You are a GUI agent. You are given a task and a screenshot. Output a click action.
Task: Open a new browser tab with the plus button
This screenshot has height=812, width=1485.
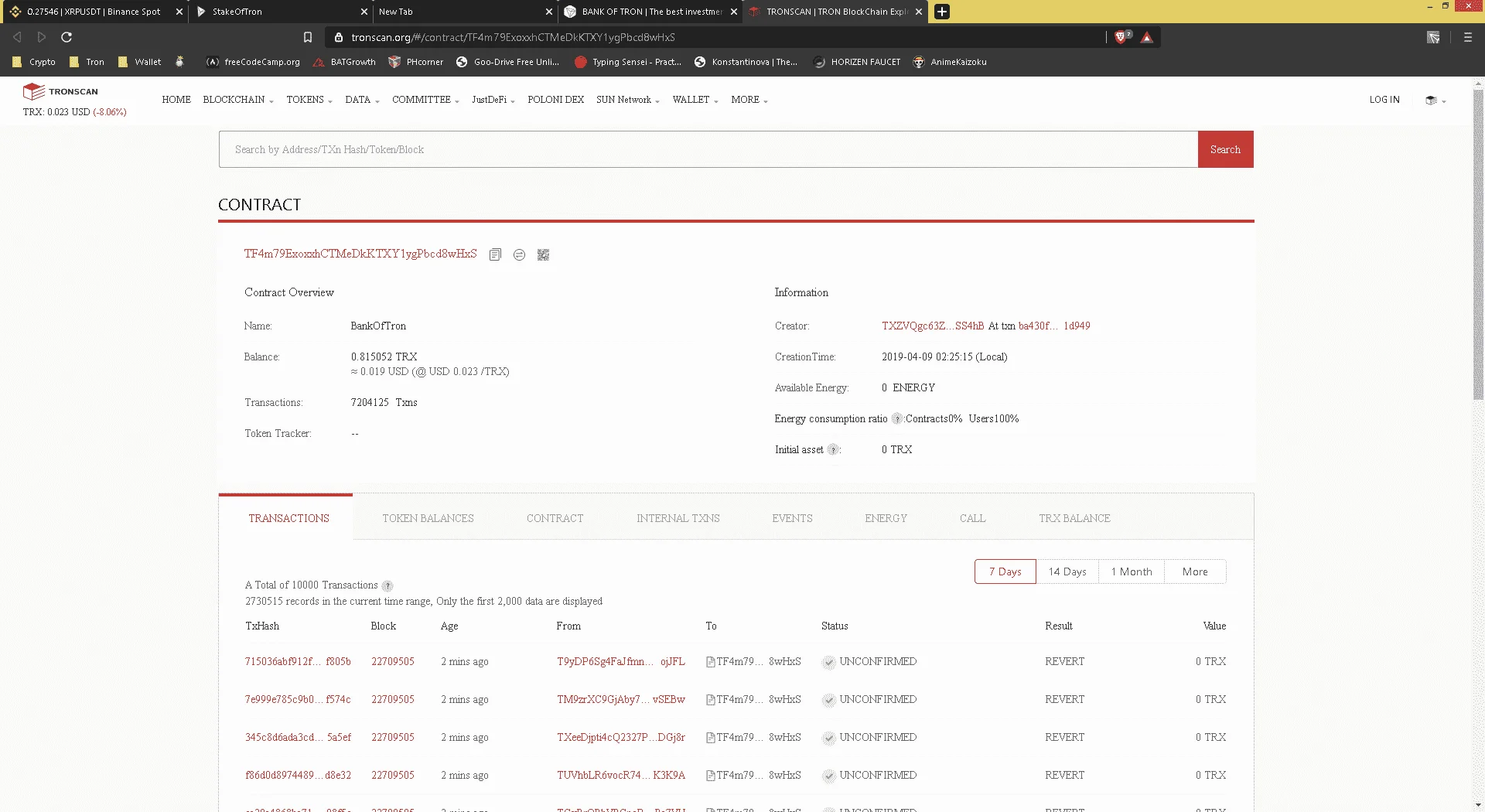click(x=941, y=12)
